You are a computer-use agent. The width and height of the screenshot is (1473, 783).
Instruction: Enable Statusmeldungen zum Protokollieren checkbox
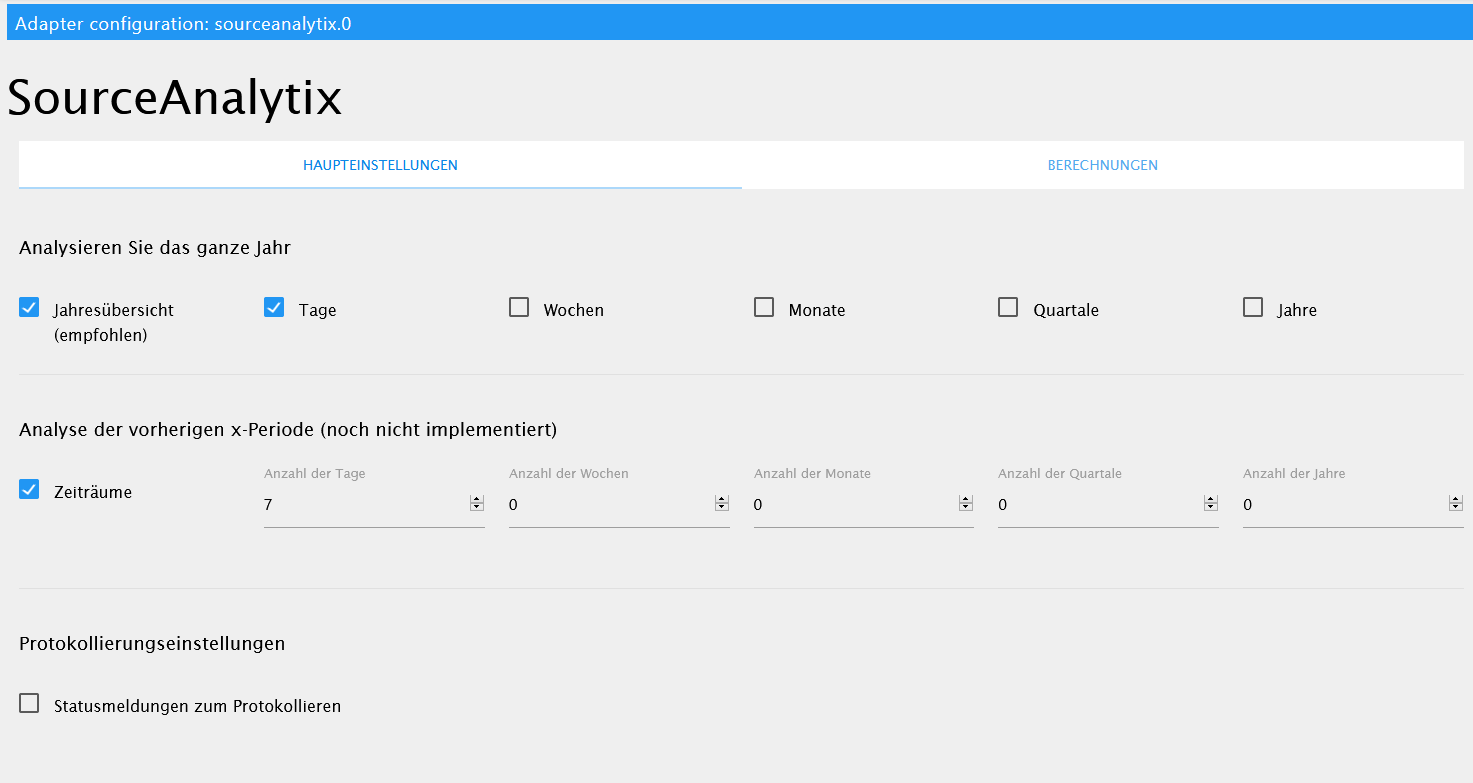click(29, 704)
